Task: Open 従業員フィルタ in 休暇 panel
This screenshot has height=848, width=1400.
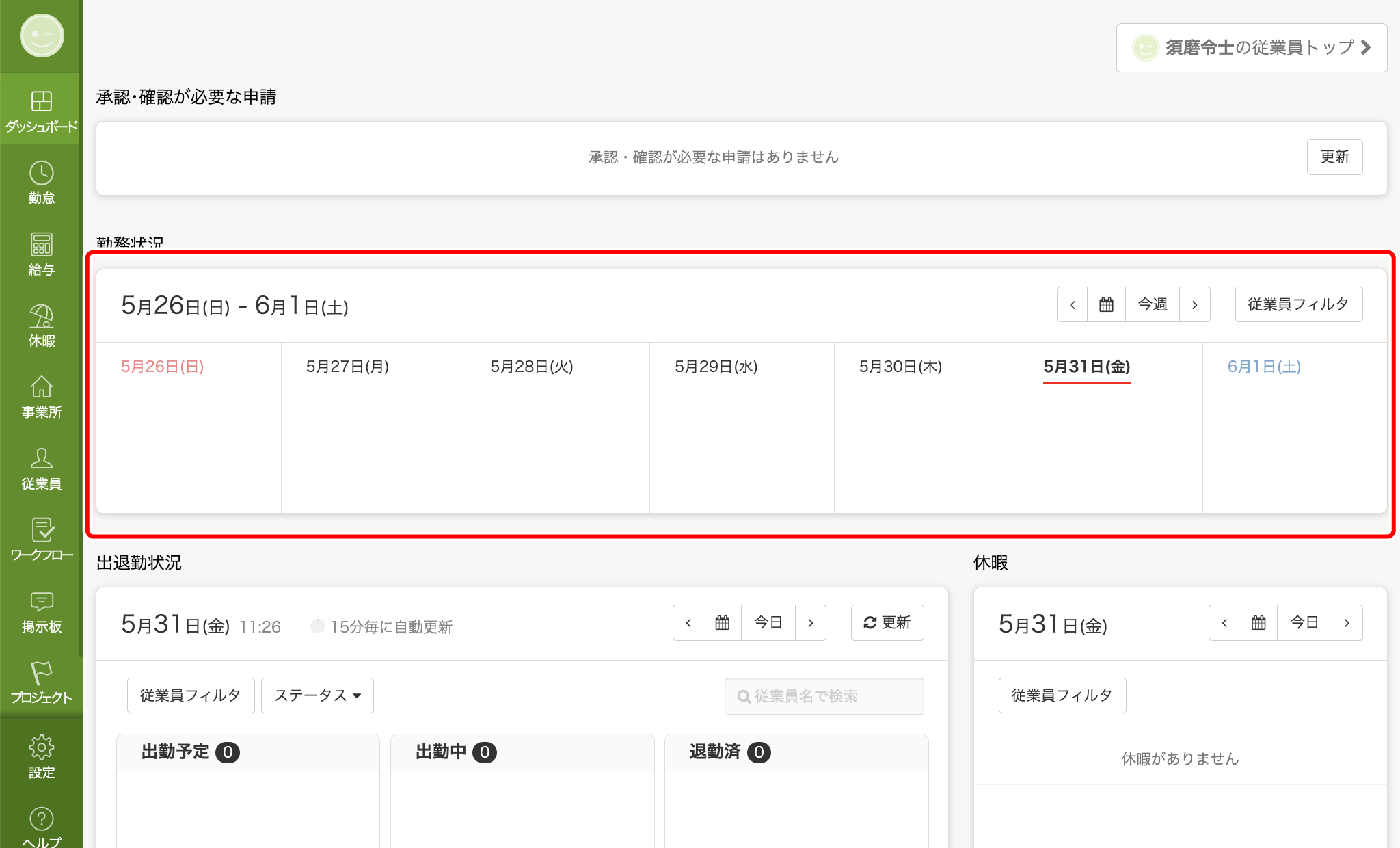Action: tap(1062, 695)
